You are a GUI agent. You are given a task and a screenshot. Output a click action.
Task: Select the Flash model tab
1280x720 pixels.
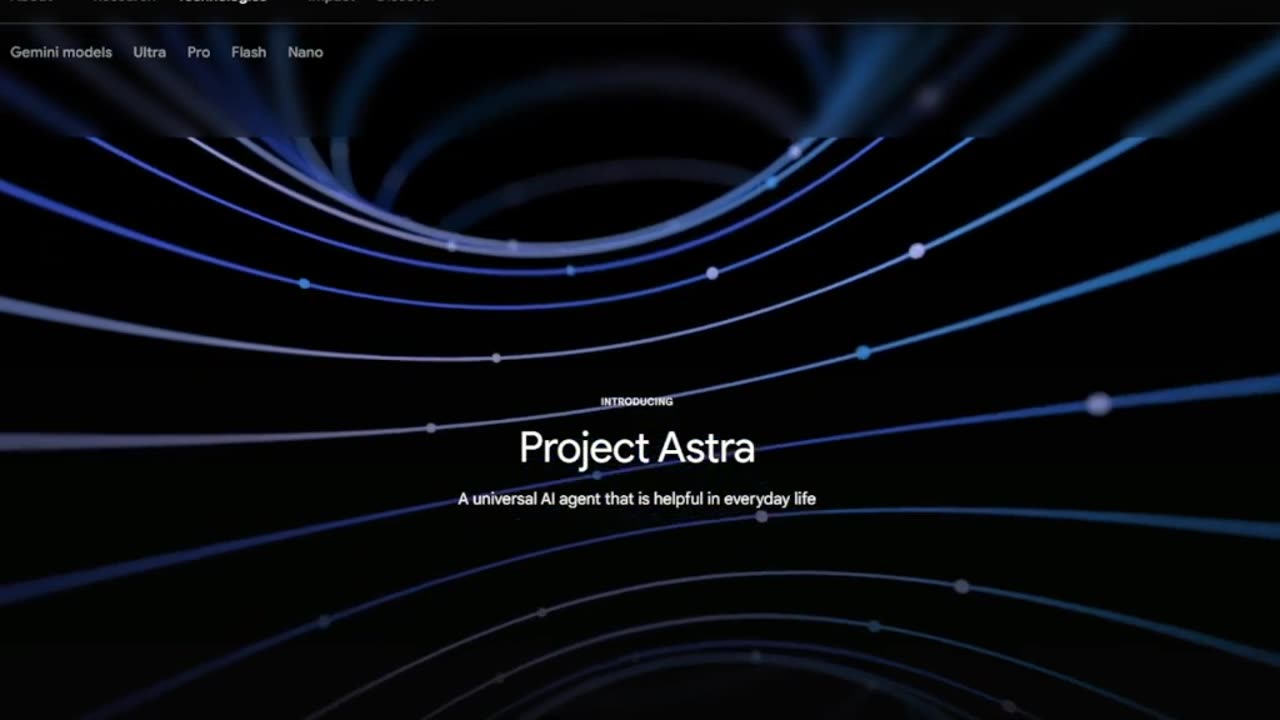pos(248,52)
